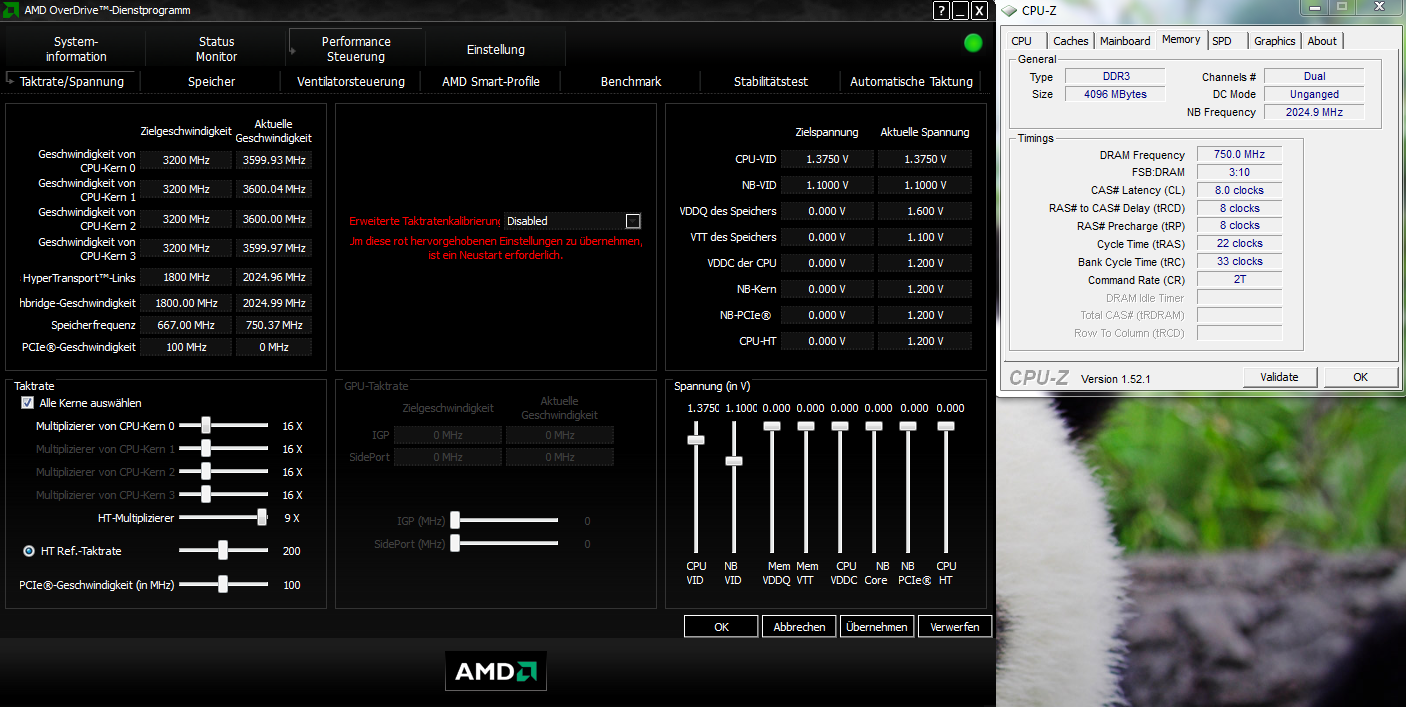Click the OK button in AMD OverDrive
The image size is (1406, 707).
(721, 627)
